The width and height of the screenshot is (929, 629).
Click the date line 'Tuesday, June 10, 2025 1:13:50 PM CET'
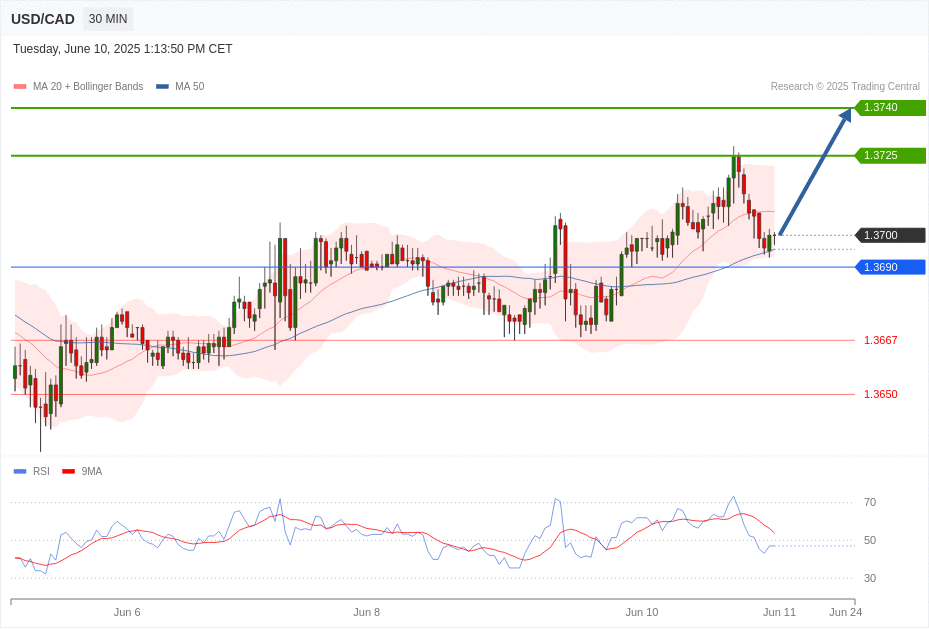point(123,49)
